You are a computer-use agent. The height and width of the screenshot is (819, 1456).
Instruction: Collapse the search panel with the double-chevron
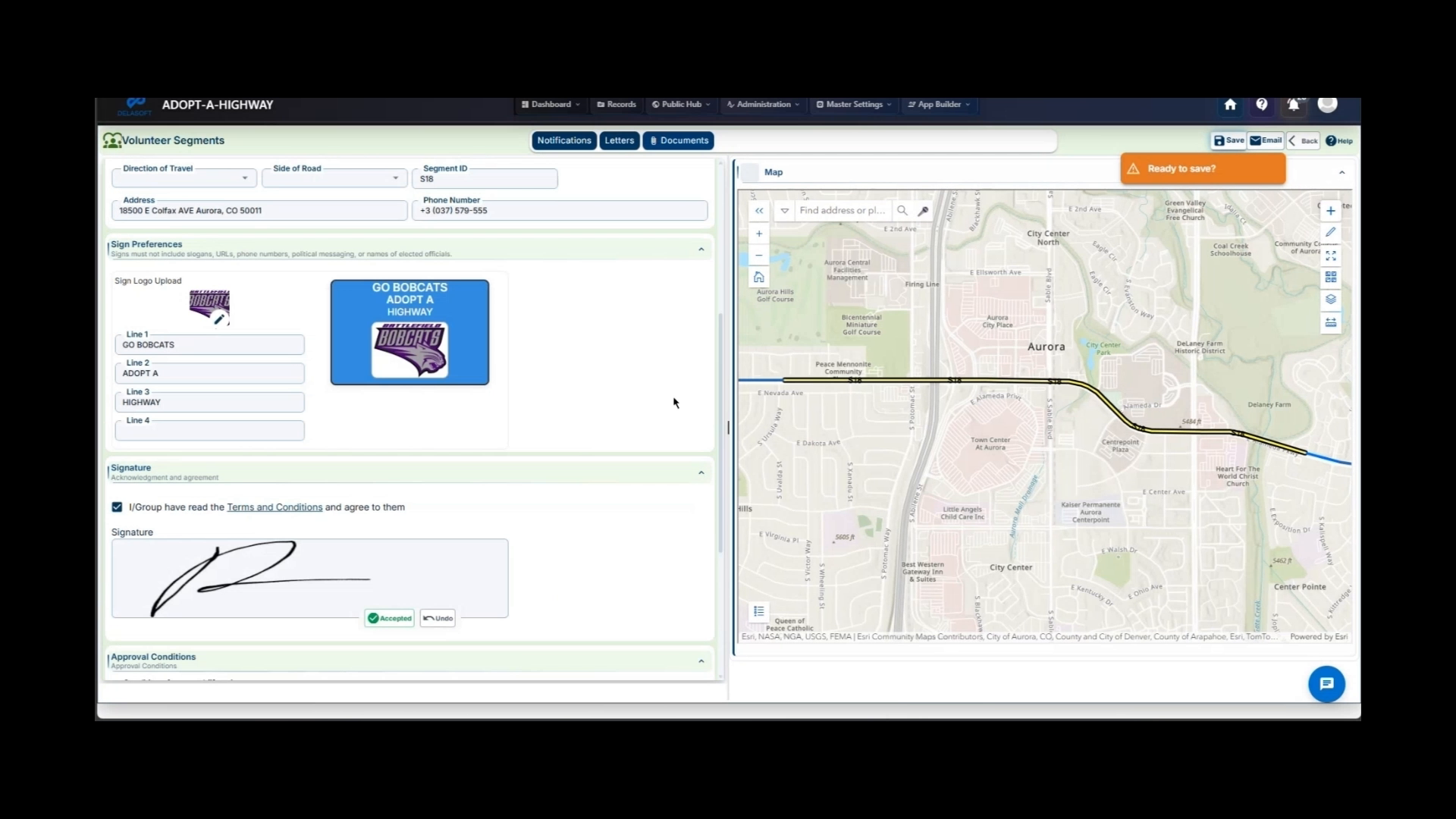759,210
